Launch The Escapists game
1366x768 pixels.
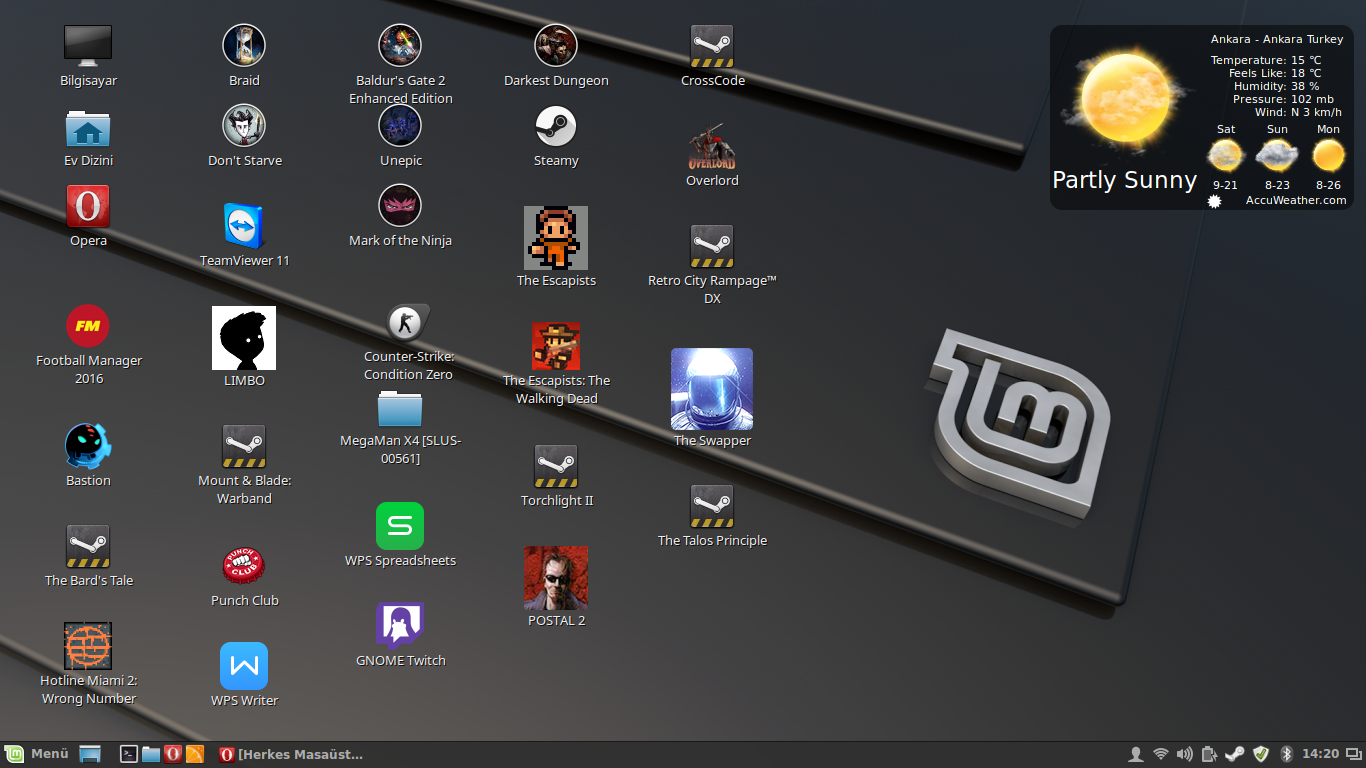point(556,238)
